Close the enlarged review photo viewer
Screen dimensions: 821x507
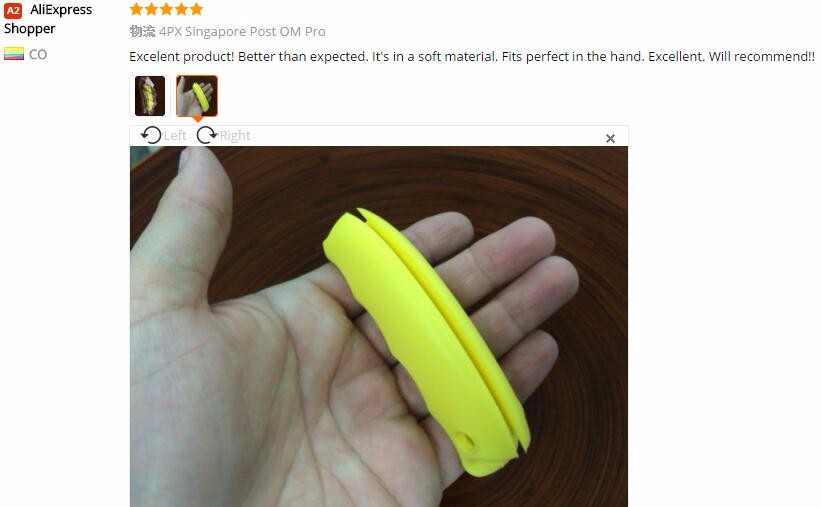tap(610, 138)
